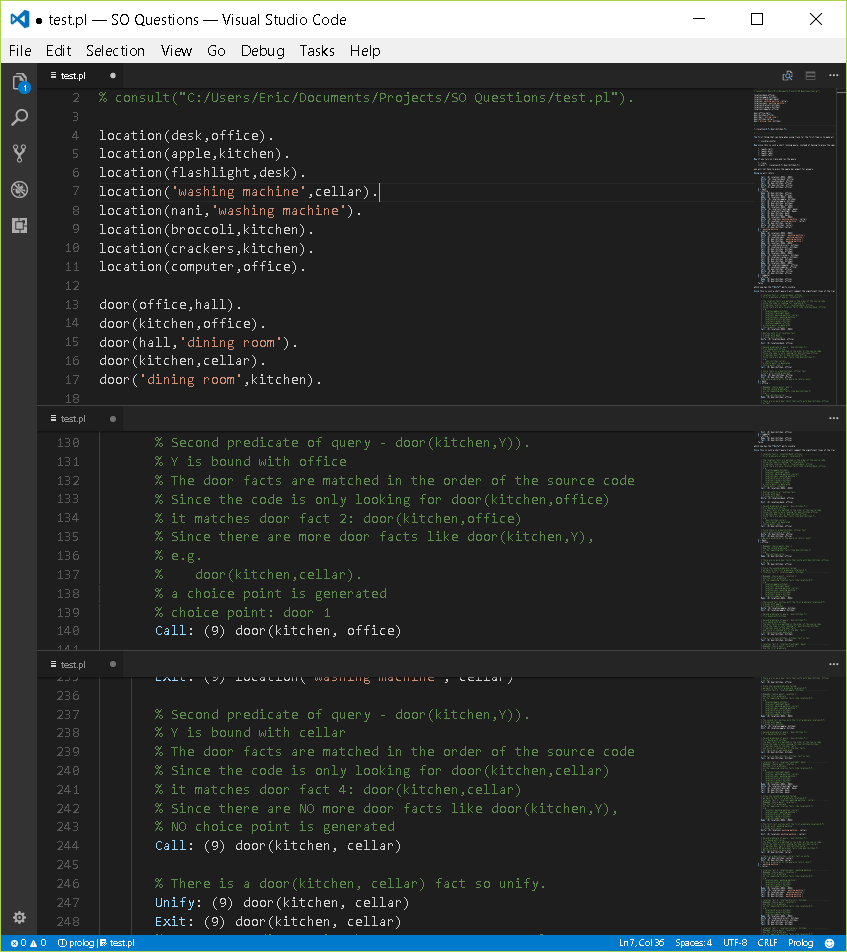Change end-of-line sequence via CRLF

point(767,943)
